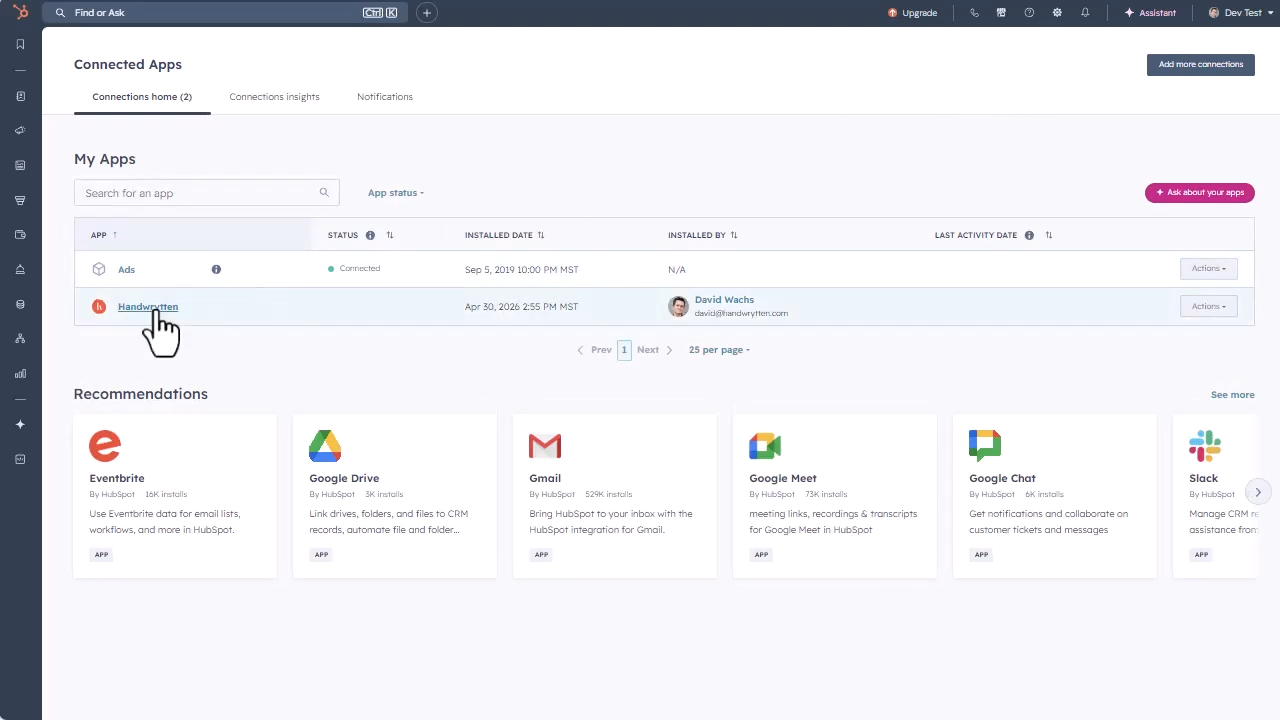Open the Breeze AI sparkle sidebar icon
This screenshot has width=1280, height=720.
tap(20, 424)
